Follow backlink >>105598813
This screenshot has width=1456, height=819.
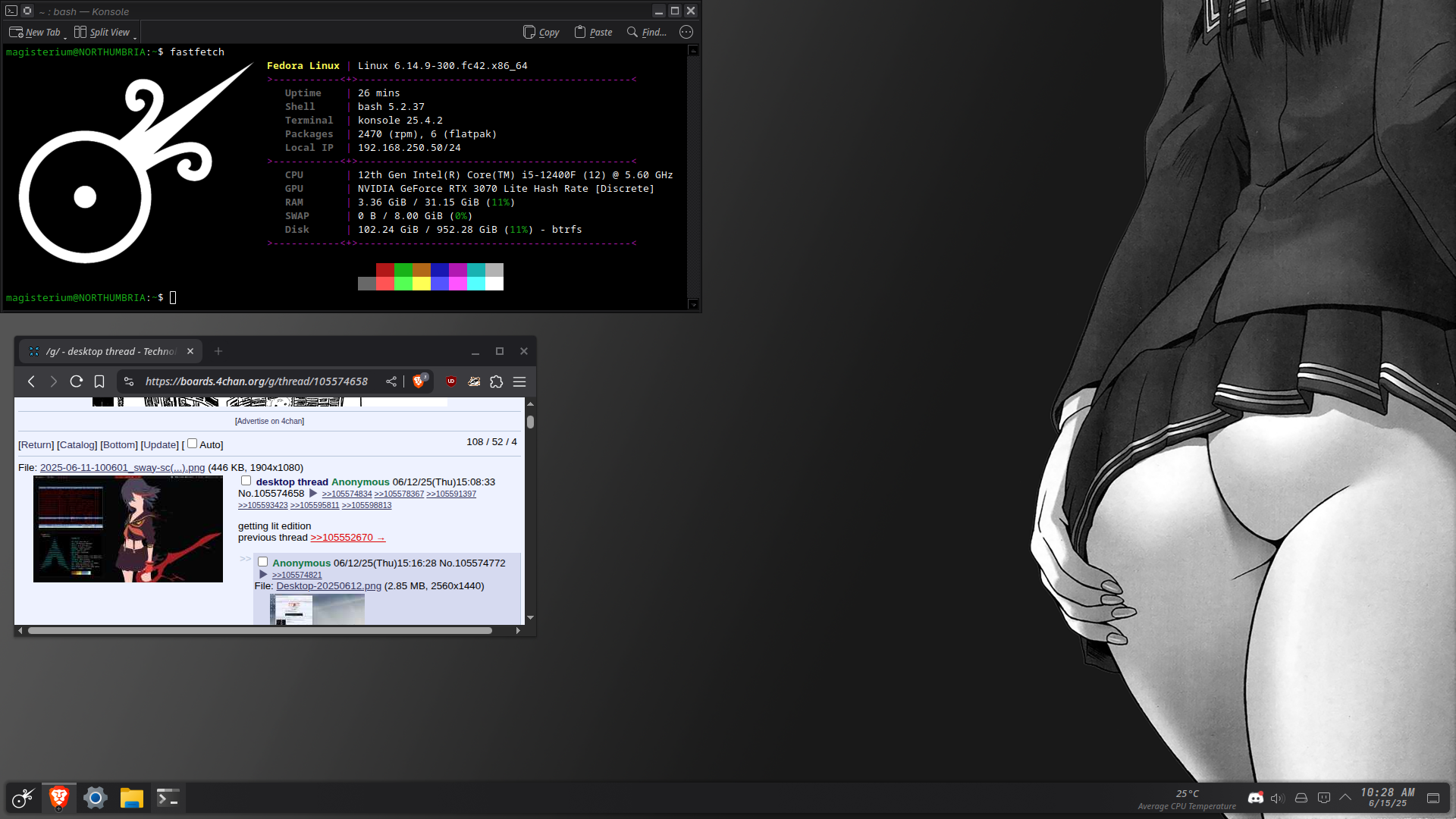(366, 505)
